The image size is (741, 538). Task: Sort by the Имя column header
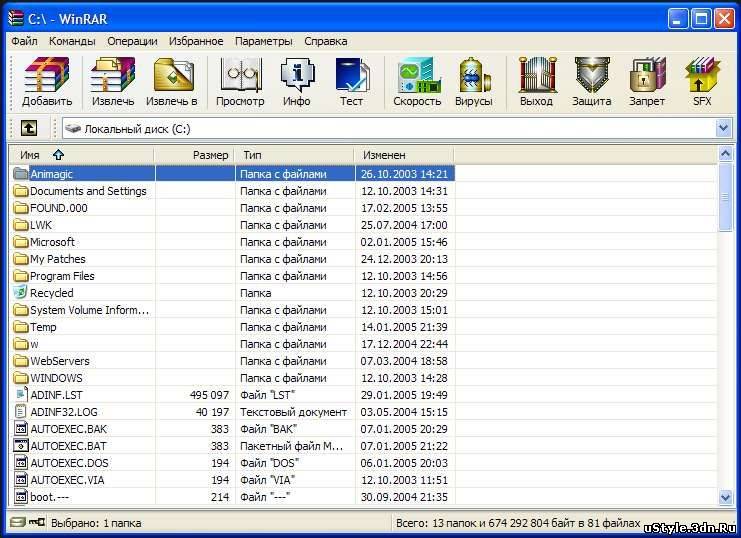coord(82,155)
